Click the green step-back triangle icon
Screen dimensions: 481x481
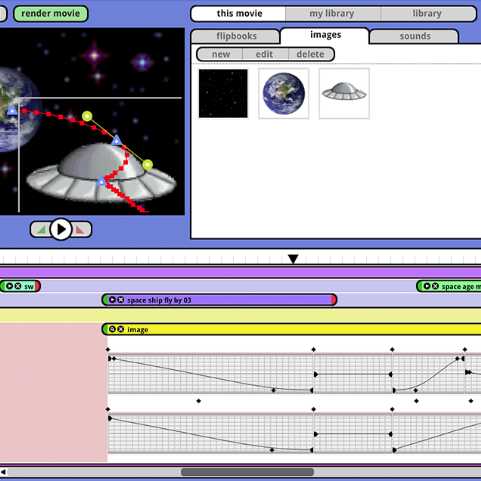tap(42, 230)
